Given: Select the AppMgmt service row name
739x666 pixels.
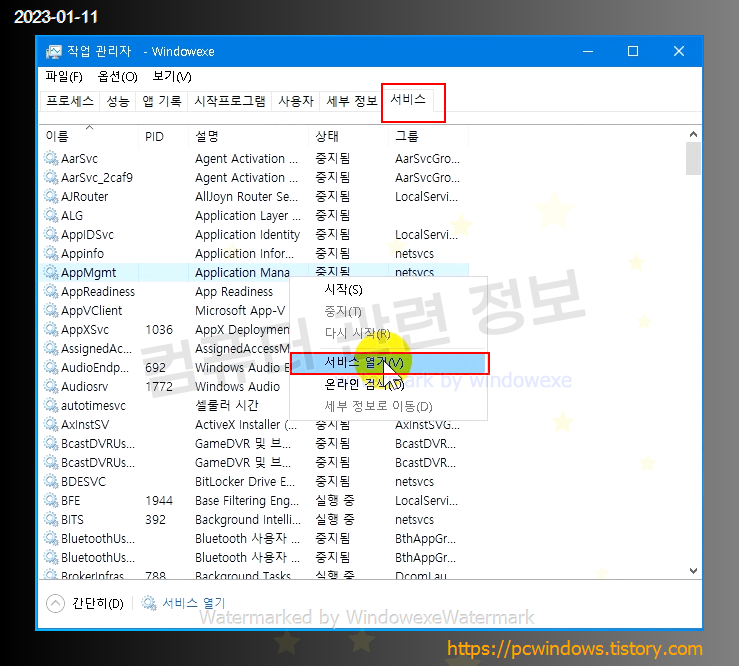Looking at the screenshot, I should 89,272.
